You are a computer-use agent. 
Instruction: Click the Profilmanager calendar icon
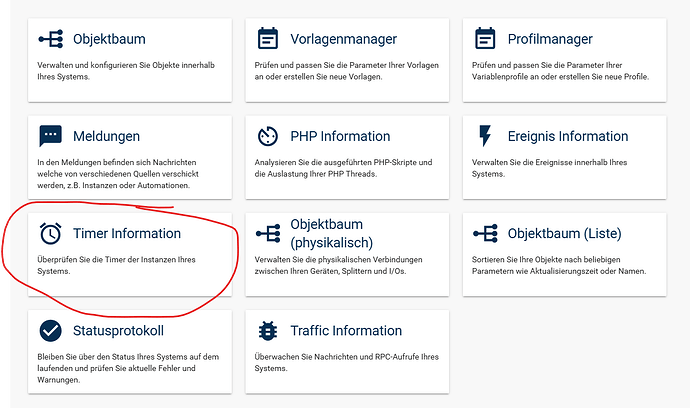click(x=486, y=39)
